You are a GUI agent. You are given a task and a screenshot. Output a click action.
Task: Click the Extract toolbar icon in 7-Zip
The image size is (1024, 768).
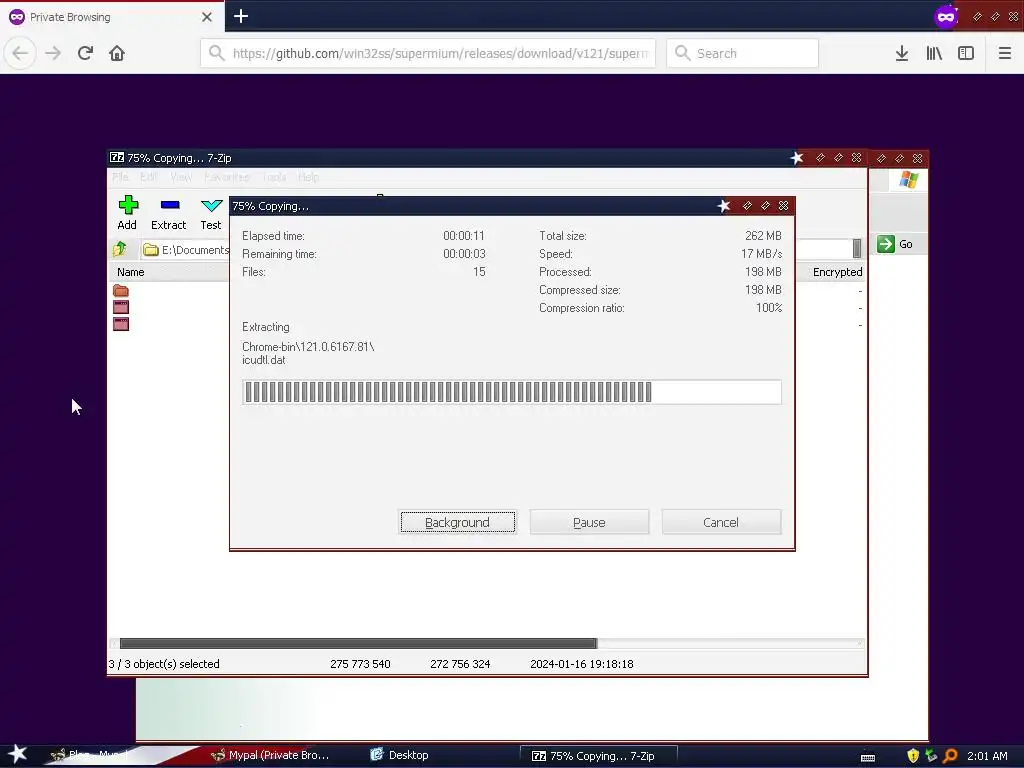coord(168,212)
